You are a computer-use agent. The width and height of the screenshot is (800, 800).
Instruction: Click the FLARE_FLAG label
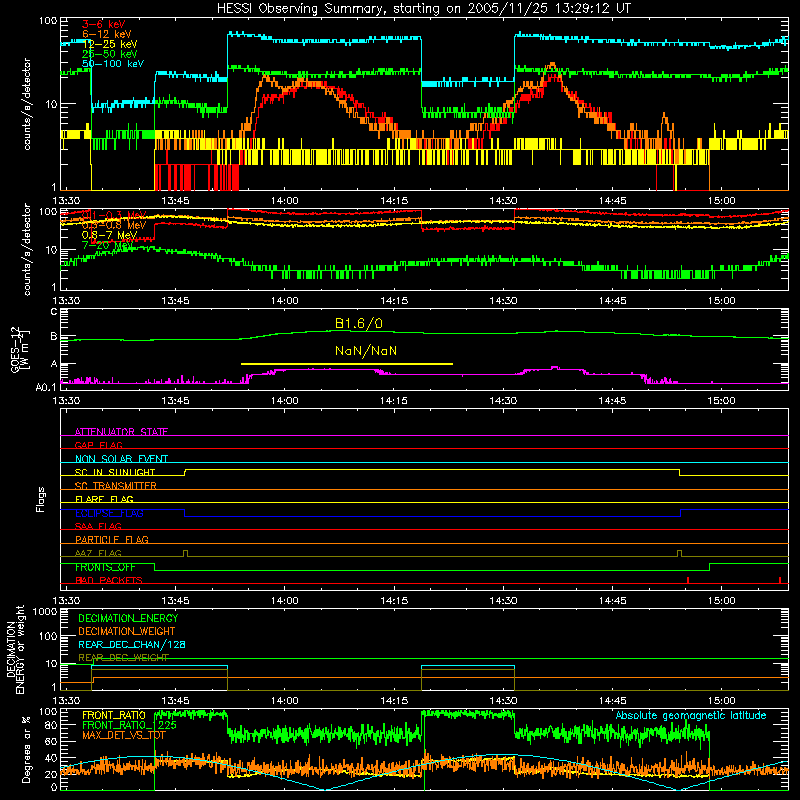click(104, 499)
